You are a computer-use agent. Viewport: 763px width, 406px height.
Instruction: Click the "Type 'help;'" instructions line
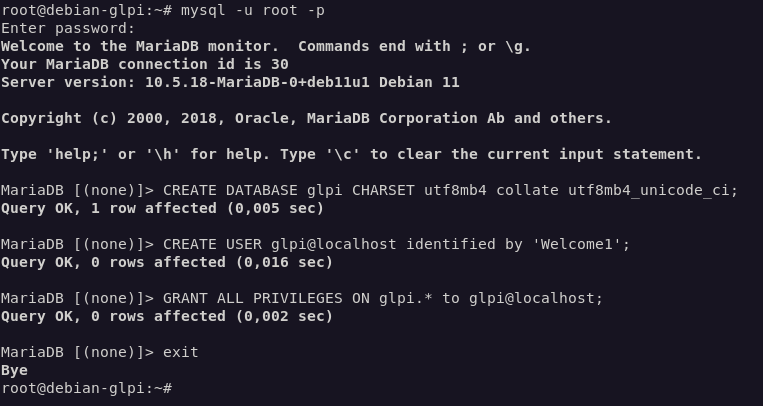click(351, 154)
